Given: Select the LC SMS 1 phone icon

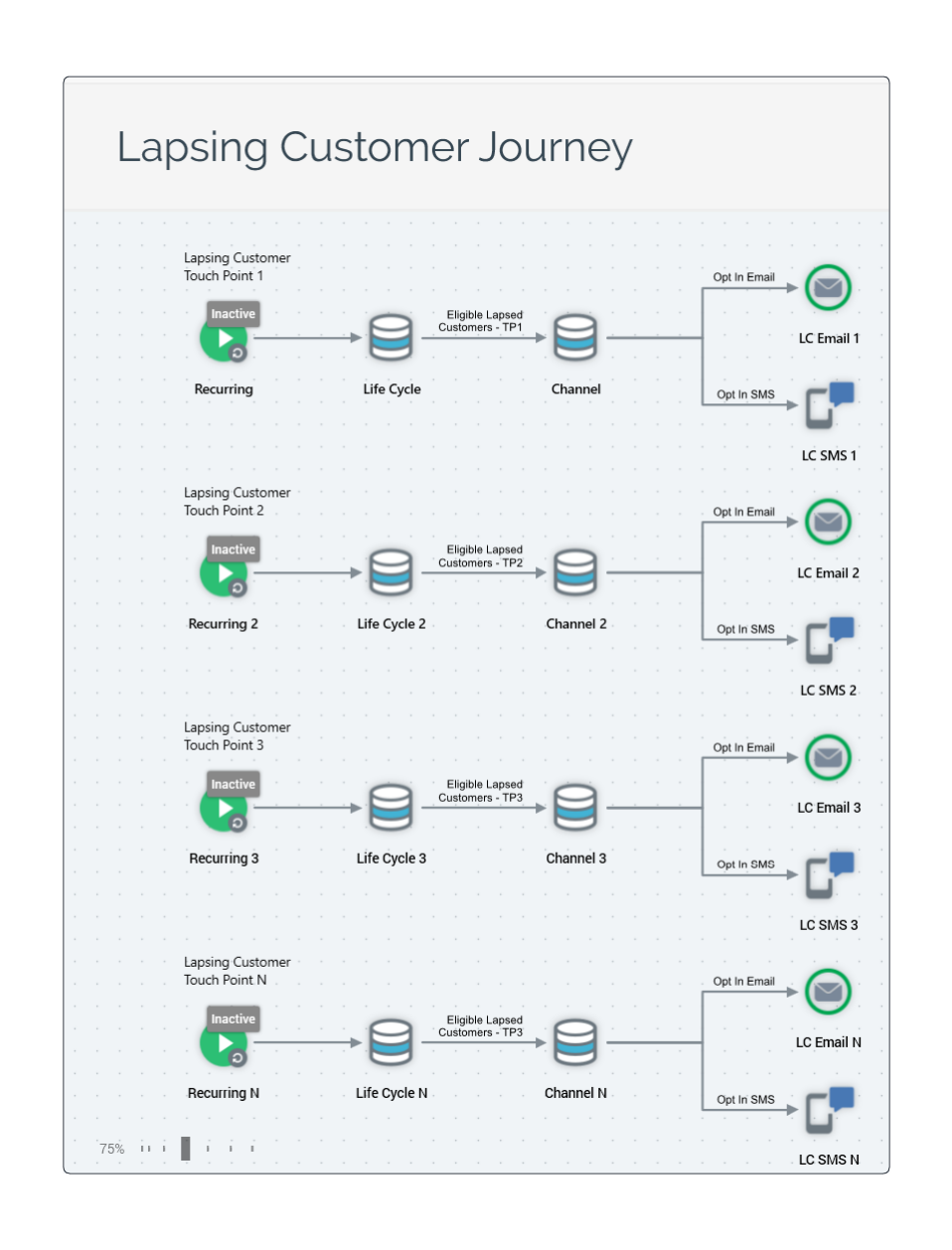Looking at the screenshot, I should pyautogui.click(x=830, y=405).
